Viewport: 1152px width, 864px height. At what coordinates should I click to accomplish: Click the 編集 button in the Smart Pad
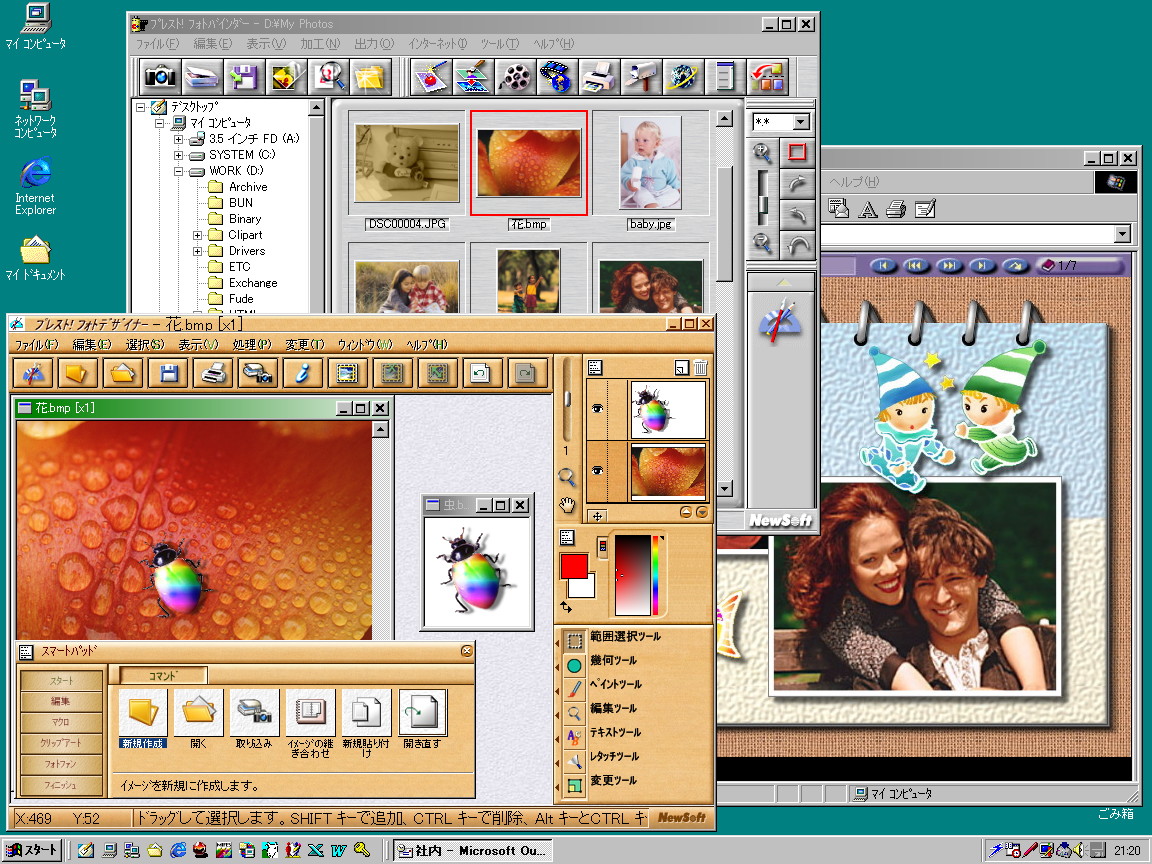(x=61, y=701)
